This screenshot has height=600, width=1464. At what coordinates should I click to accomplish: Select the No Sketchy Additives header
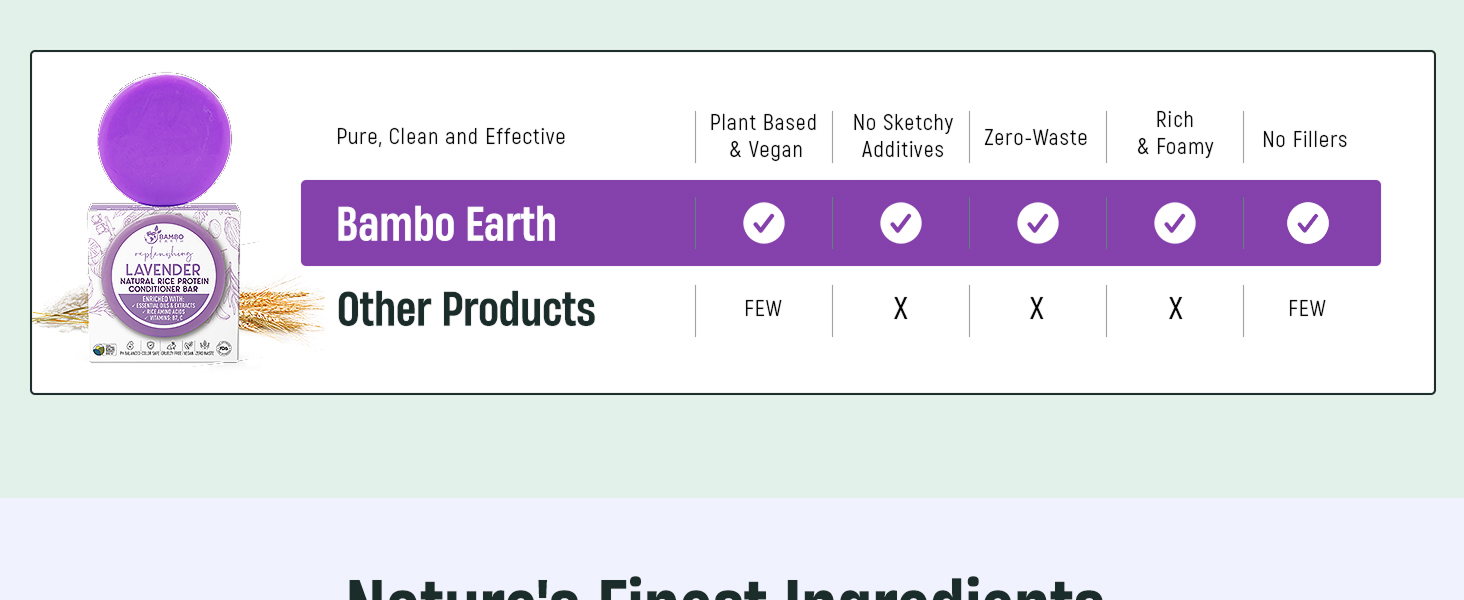tap(903, 136)
